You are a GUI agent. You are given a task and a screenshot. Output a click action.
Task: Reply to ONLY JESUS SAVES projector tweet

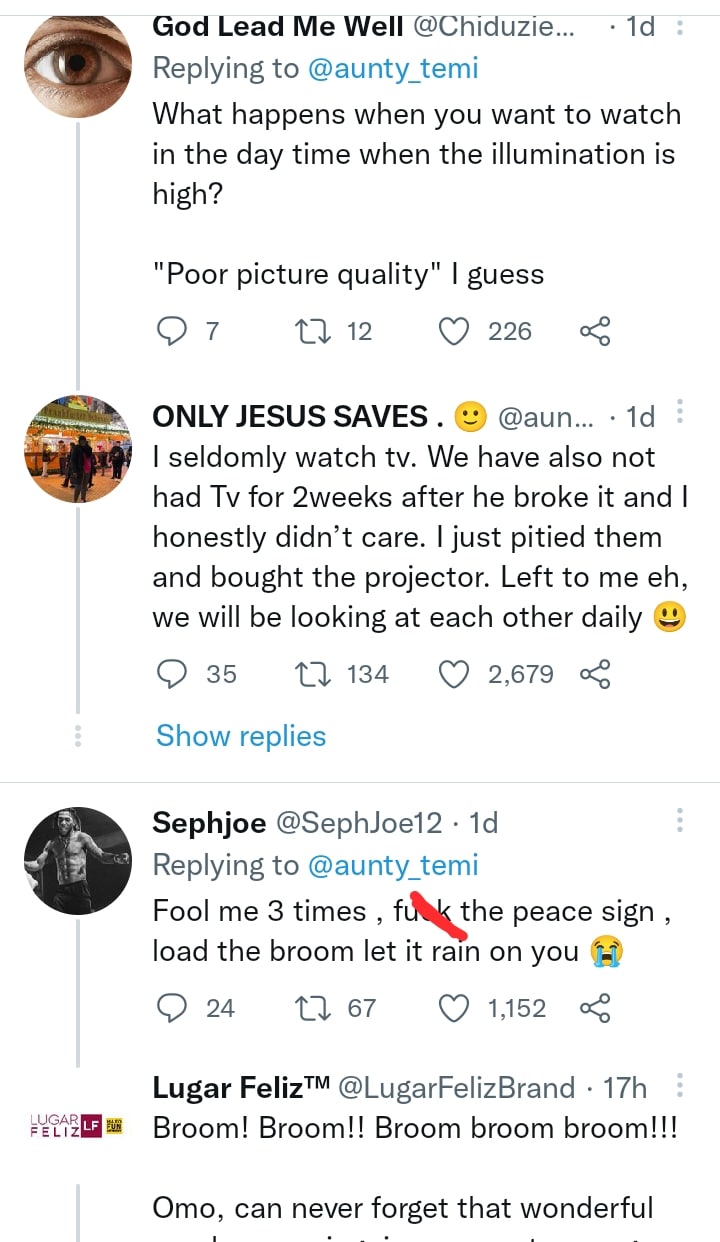click(x=174, y=675)
